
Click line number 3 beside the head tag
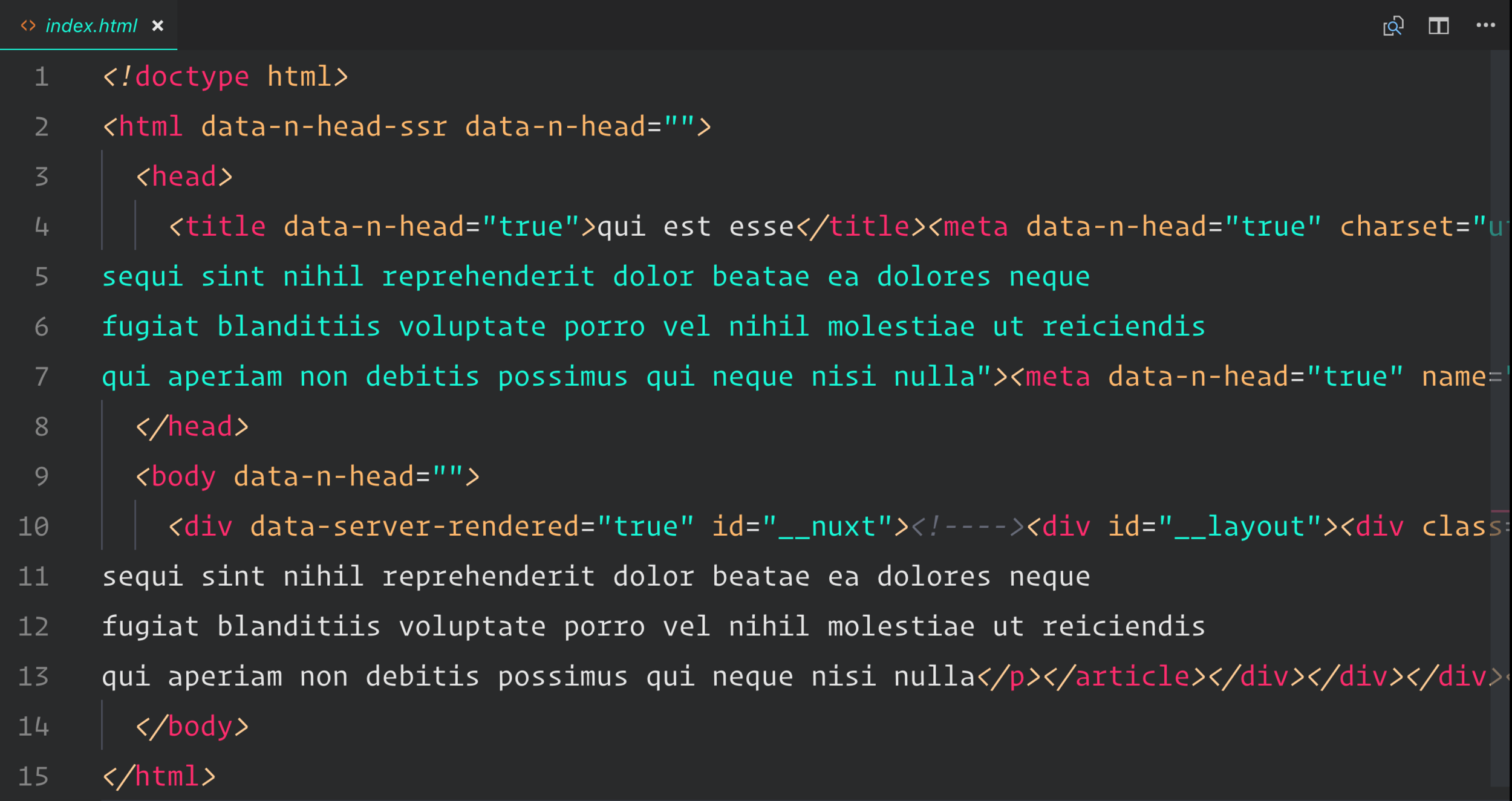pyautogui.click(x=41, y=177)
